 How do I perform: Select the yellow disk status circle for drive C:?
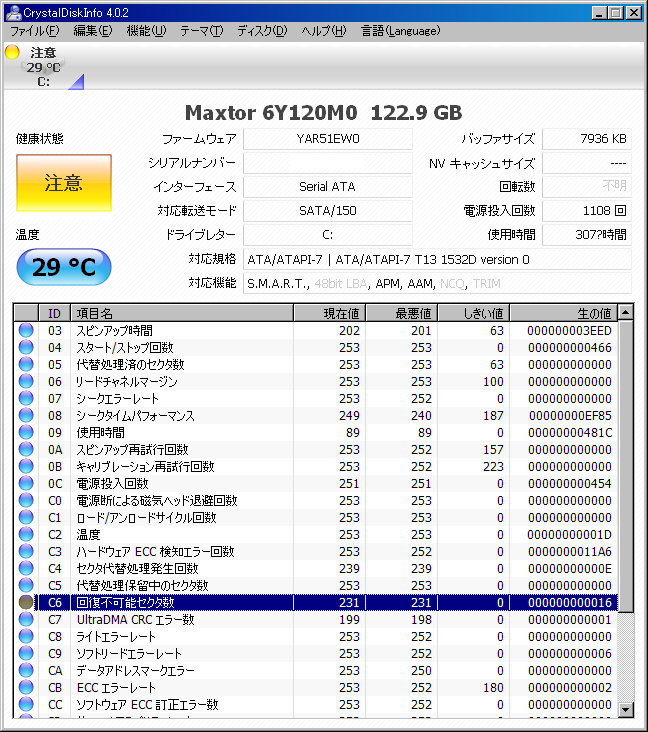click(x=12, y=52)
